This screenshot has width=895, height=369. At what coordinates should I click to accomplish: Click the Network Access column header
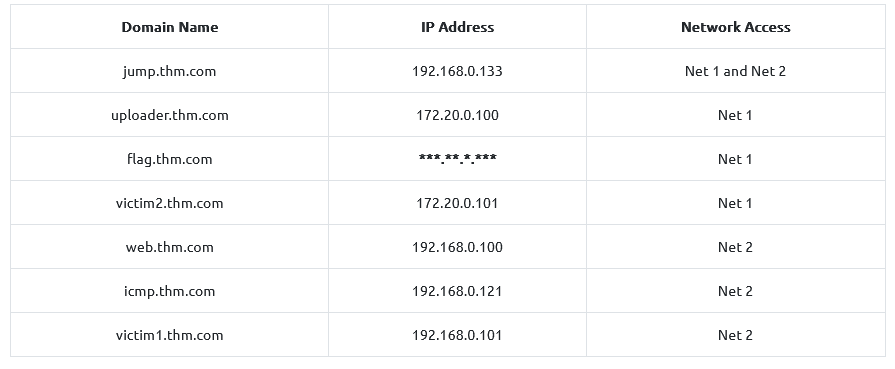pos(736,27)
